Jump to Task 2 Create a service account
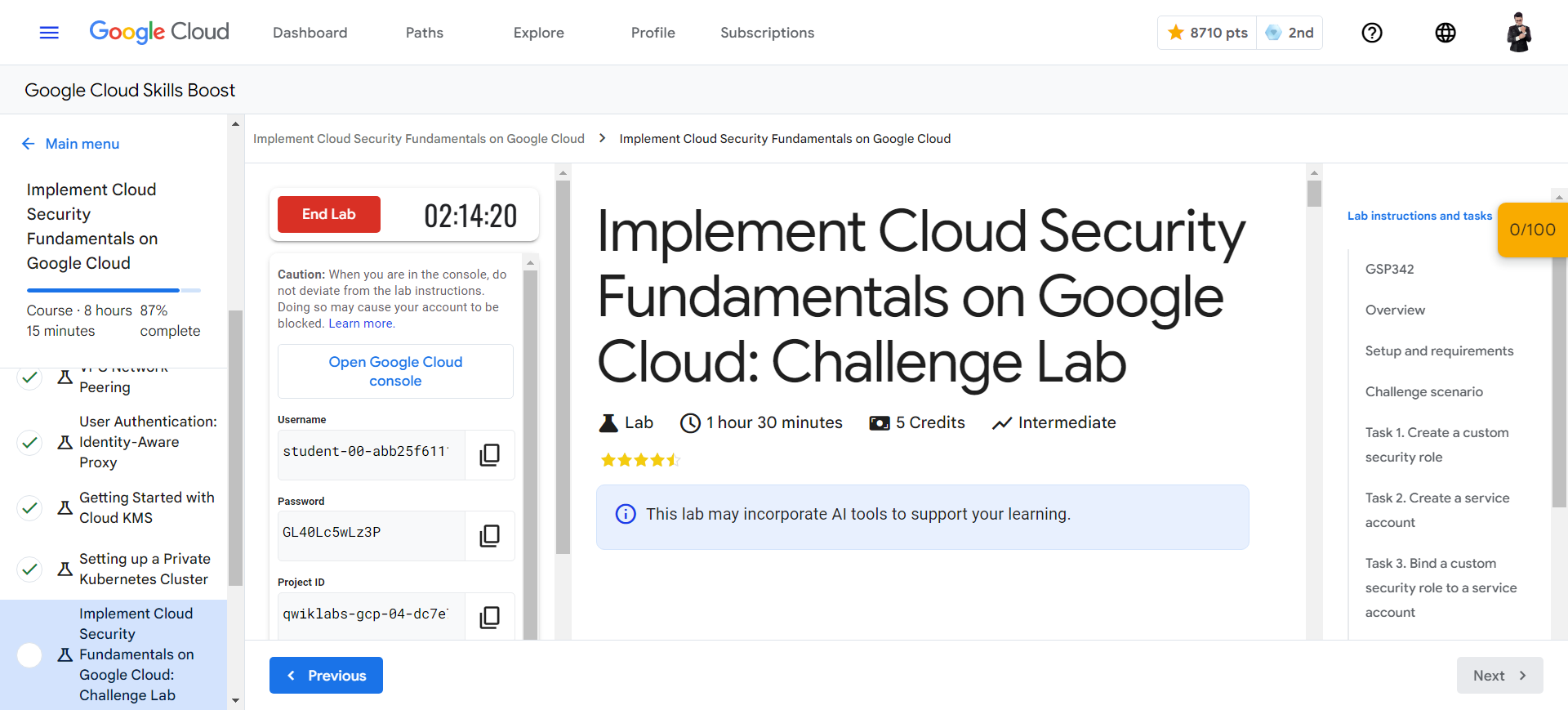This screenshot has width=1568, height=710. [1437, 510]
